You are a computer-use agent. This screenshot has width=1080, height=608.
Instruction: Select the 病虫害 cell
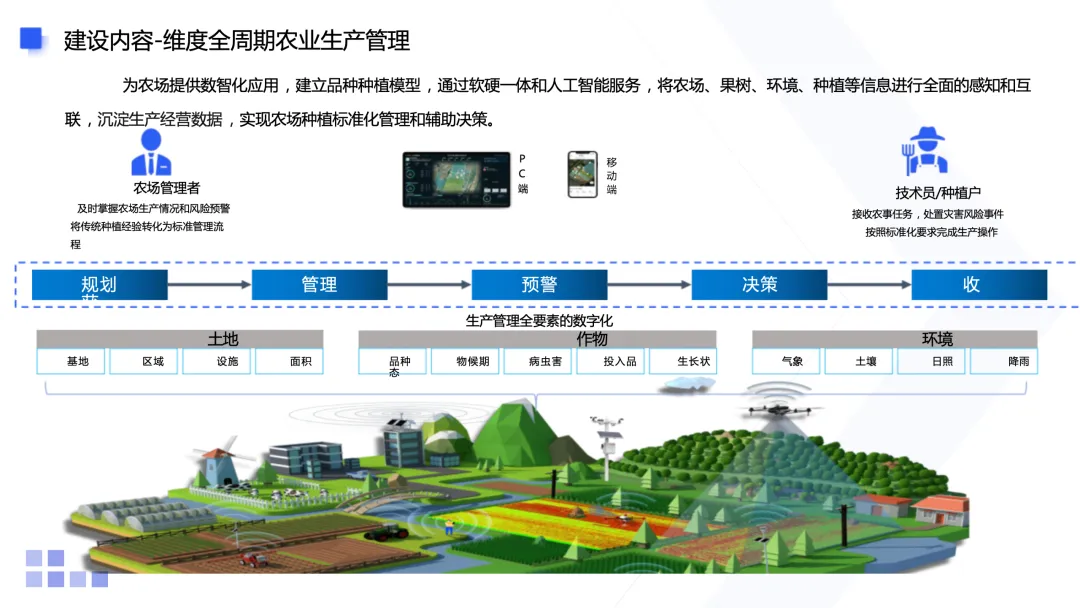coord(538,361)
